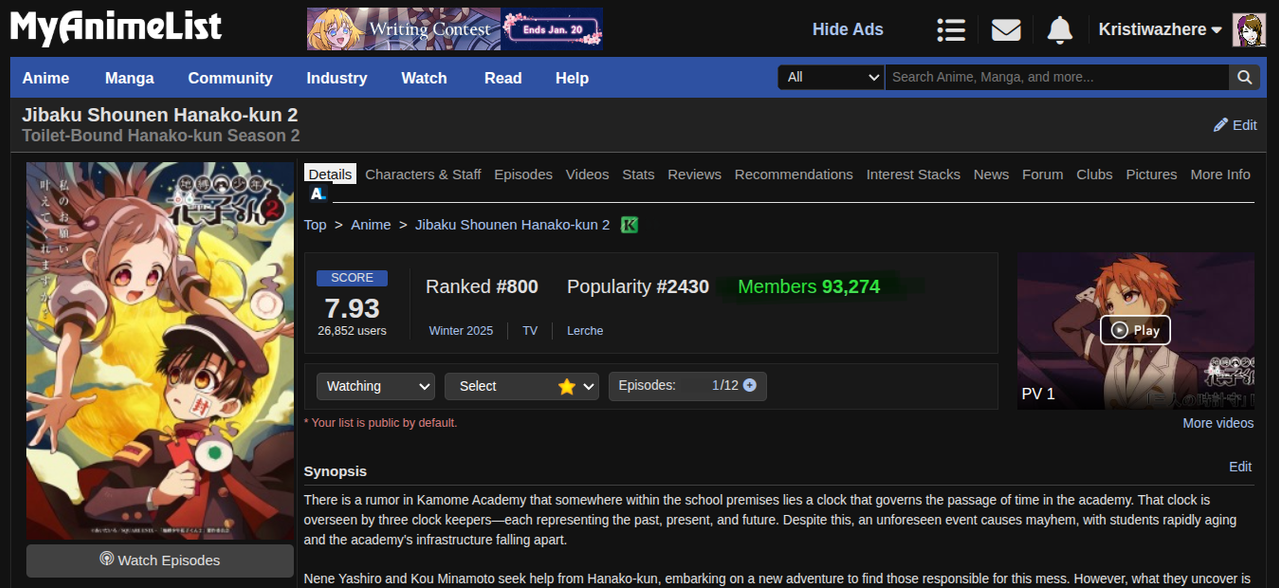Image resolution: width=1279 pixels, height=588 pixels.
Task: Click the blue A icon below Details
Action: pyautogui.click(x=318, y=194)
